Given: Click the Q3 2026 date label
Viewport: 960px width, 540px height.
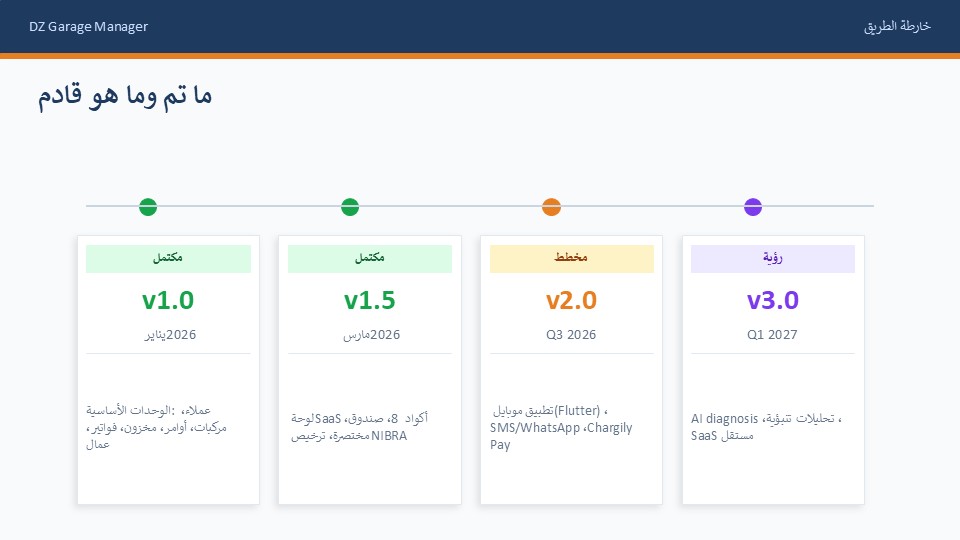Looking at the screenshot, I should 571,335.
